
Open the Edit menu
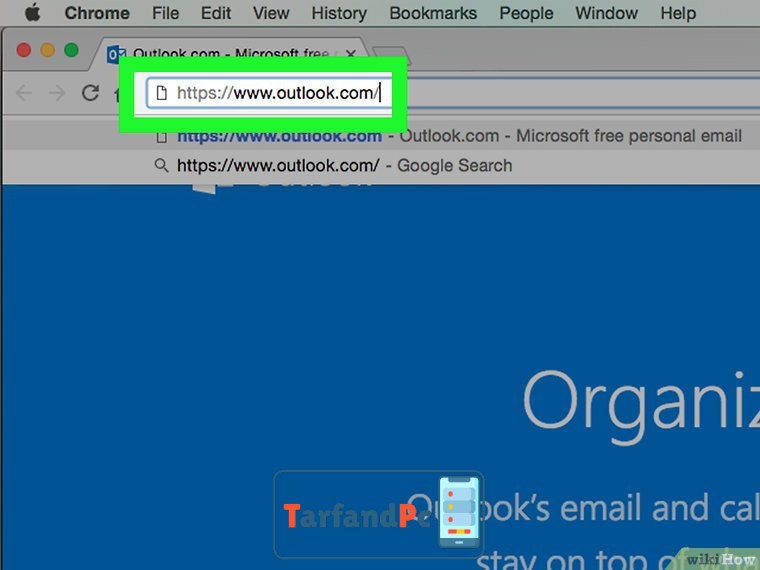[x=216, y=13]
